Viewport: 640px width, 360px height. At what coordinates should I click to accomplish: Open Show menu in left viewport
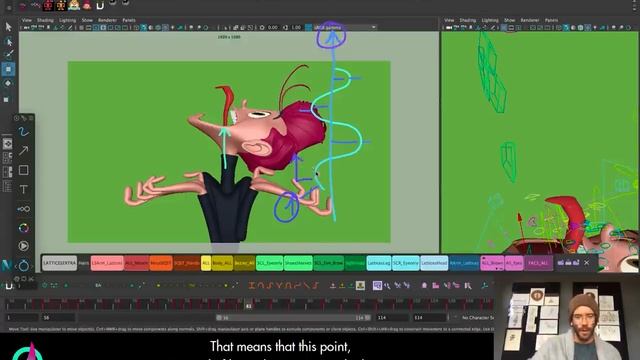(x=87, y=20)
